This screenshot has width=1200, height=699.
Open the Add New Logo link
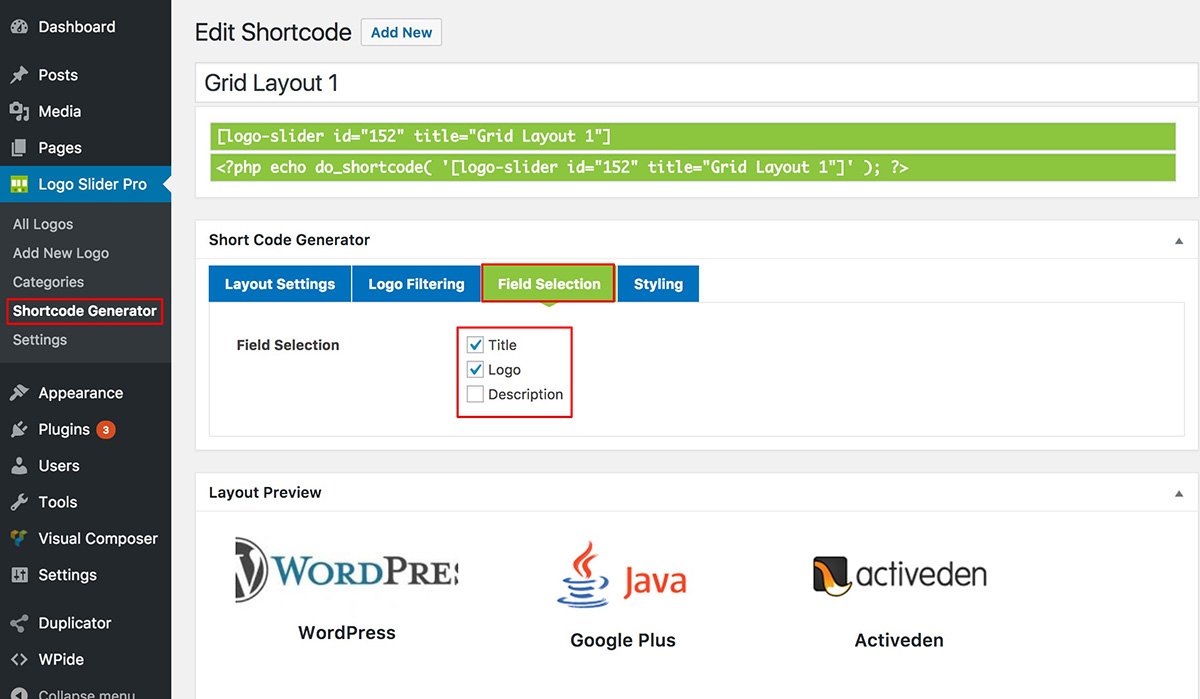pos(61,253)
